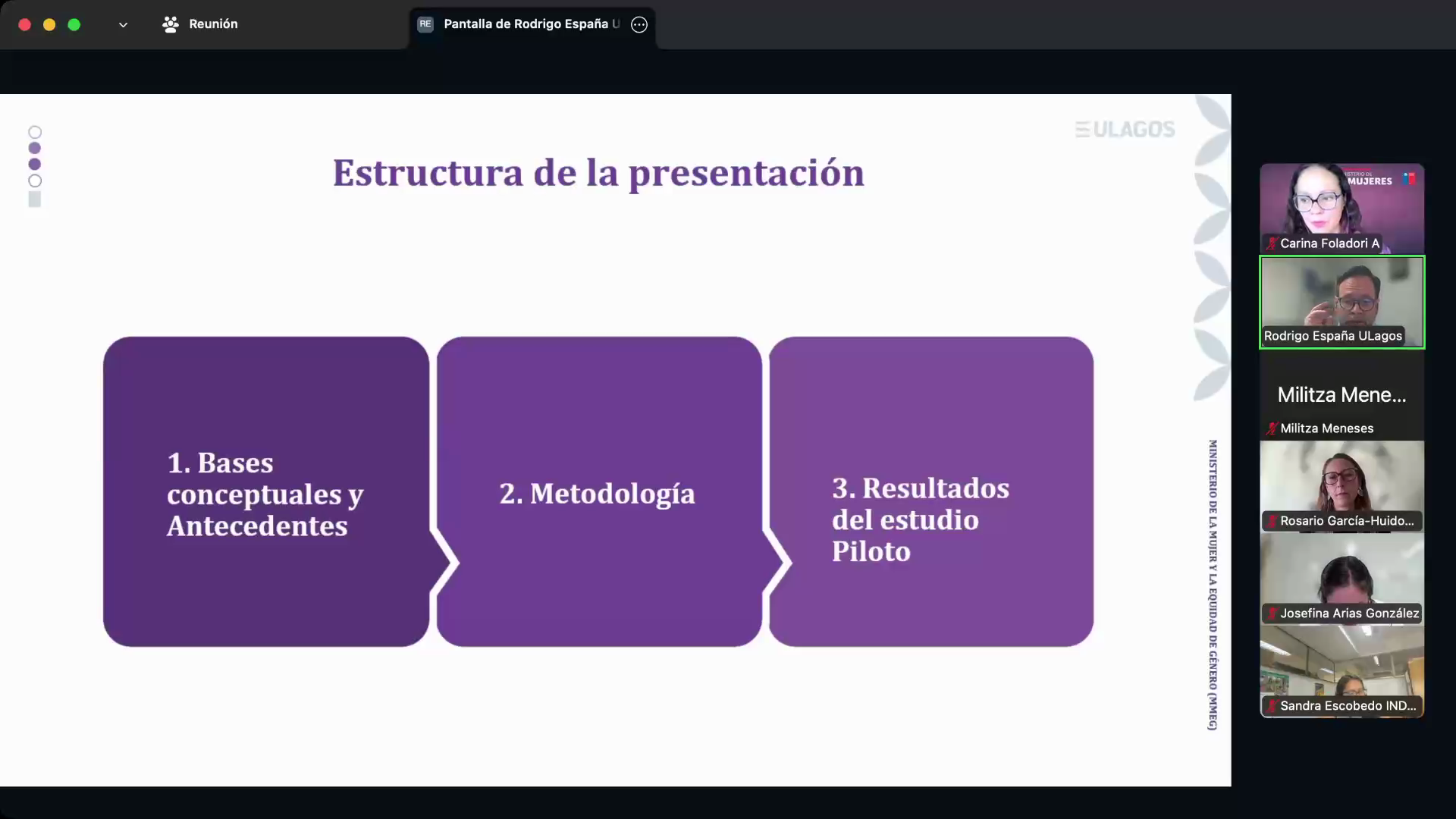Click muted mic icon on Rosario García-Huidobro
Screen dimensions: 1456x819
(x=1272, y=521)
